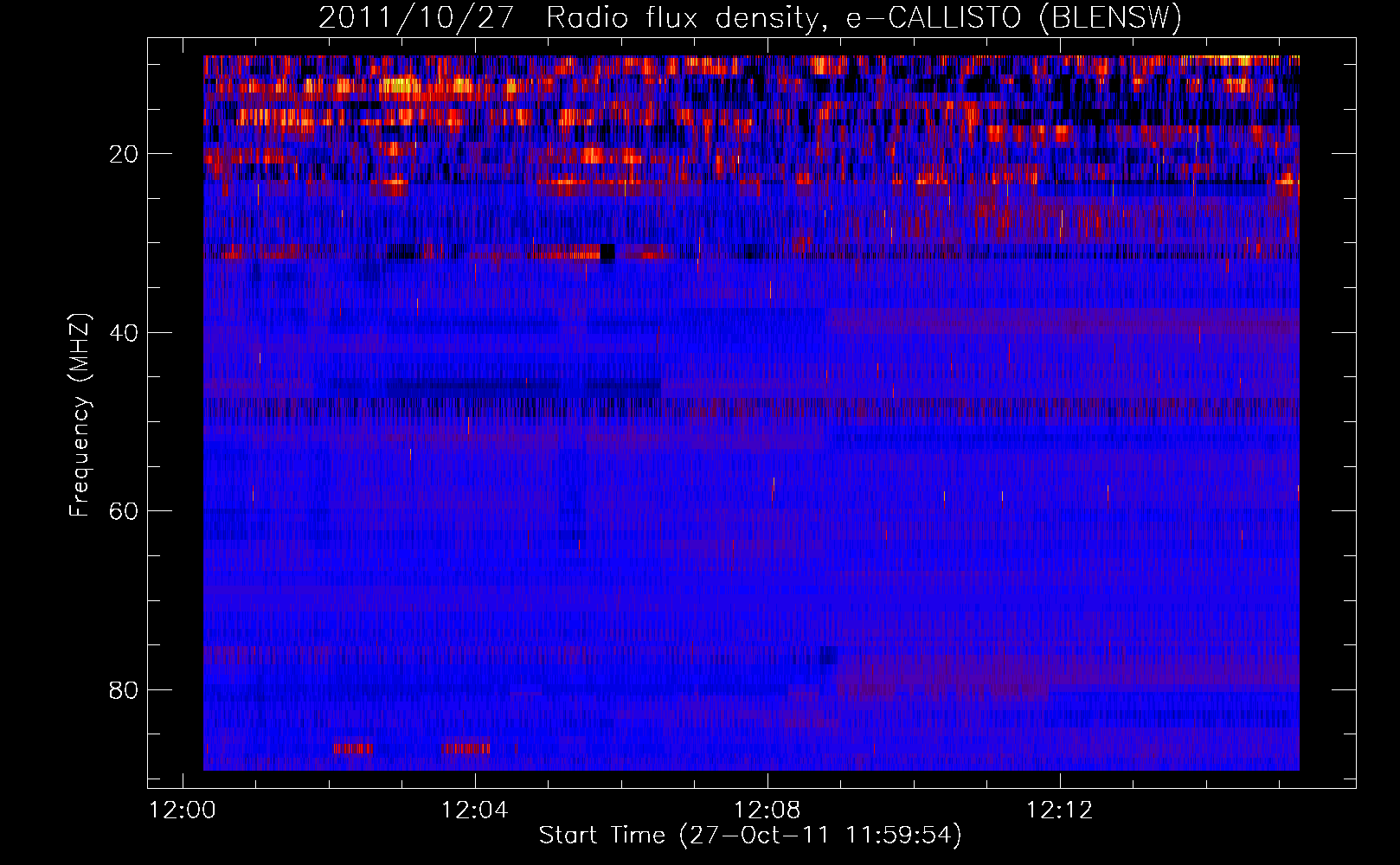Click the 60 frequency tick label
Screen dimensions: 1400x865
click(x=124, y=511)
